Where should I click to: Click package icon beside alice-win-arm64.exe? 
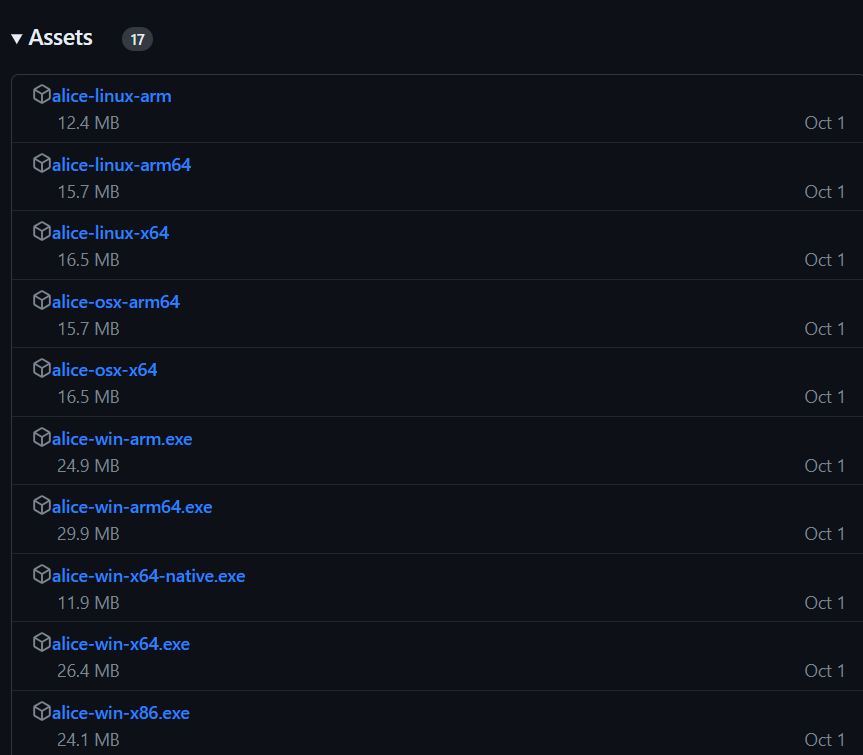41,506
